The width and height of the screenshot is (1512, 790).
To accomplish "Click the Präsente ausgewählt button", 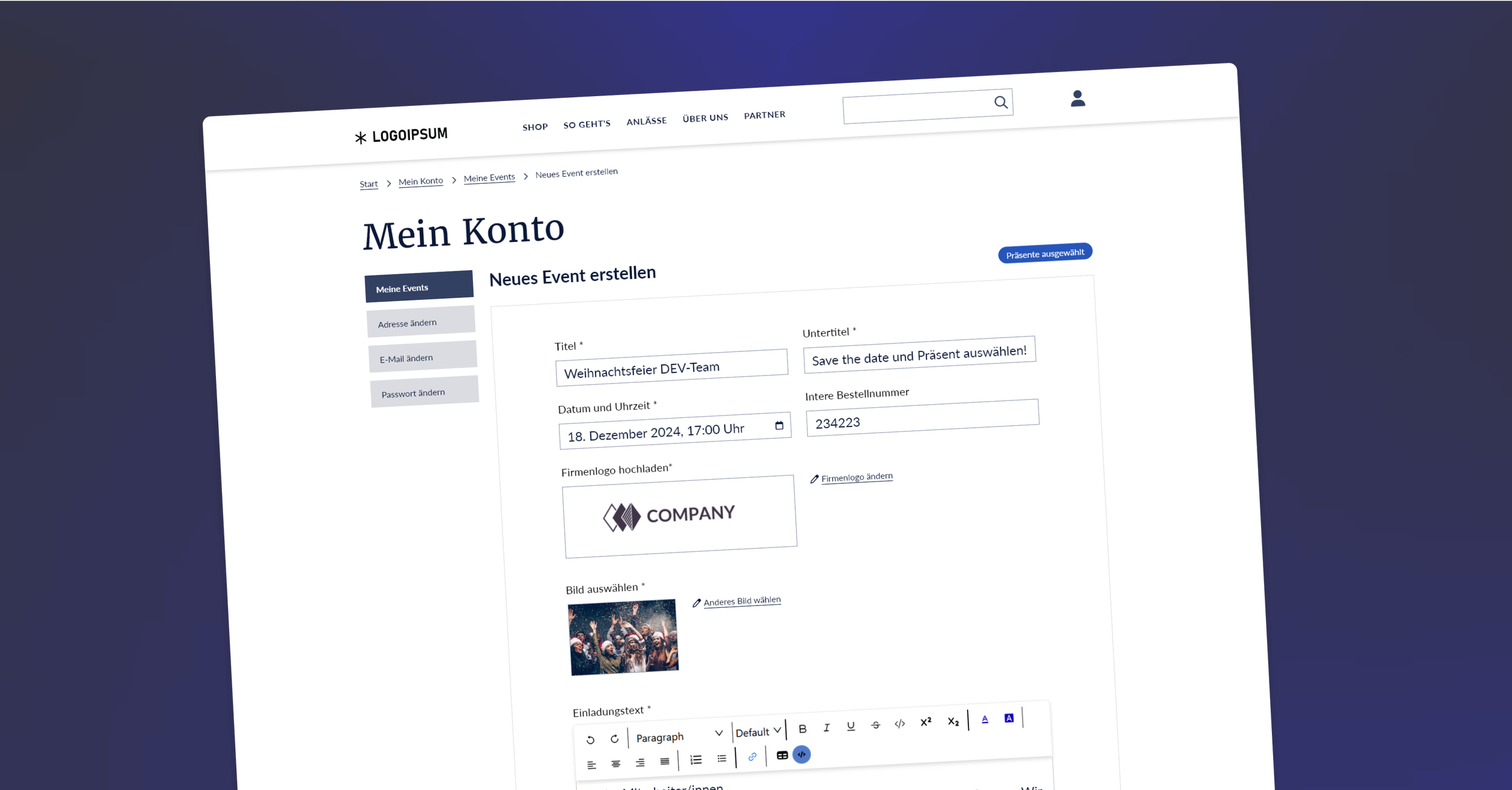I will [x=1044, y=253].
